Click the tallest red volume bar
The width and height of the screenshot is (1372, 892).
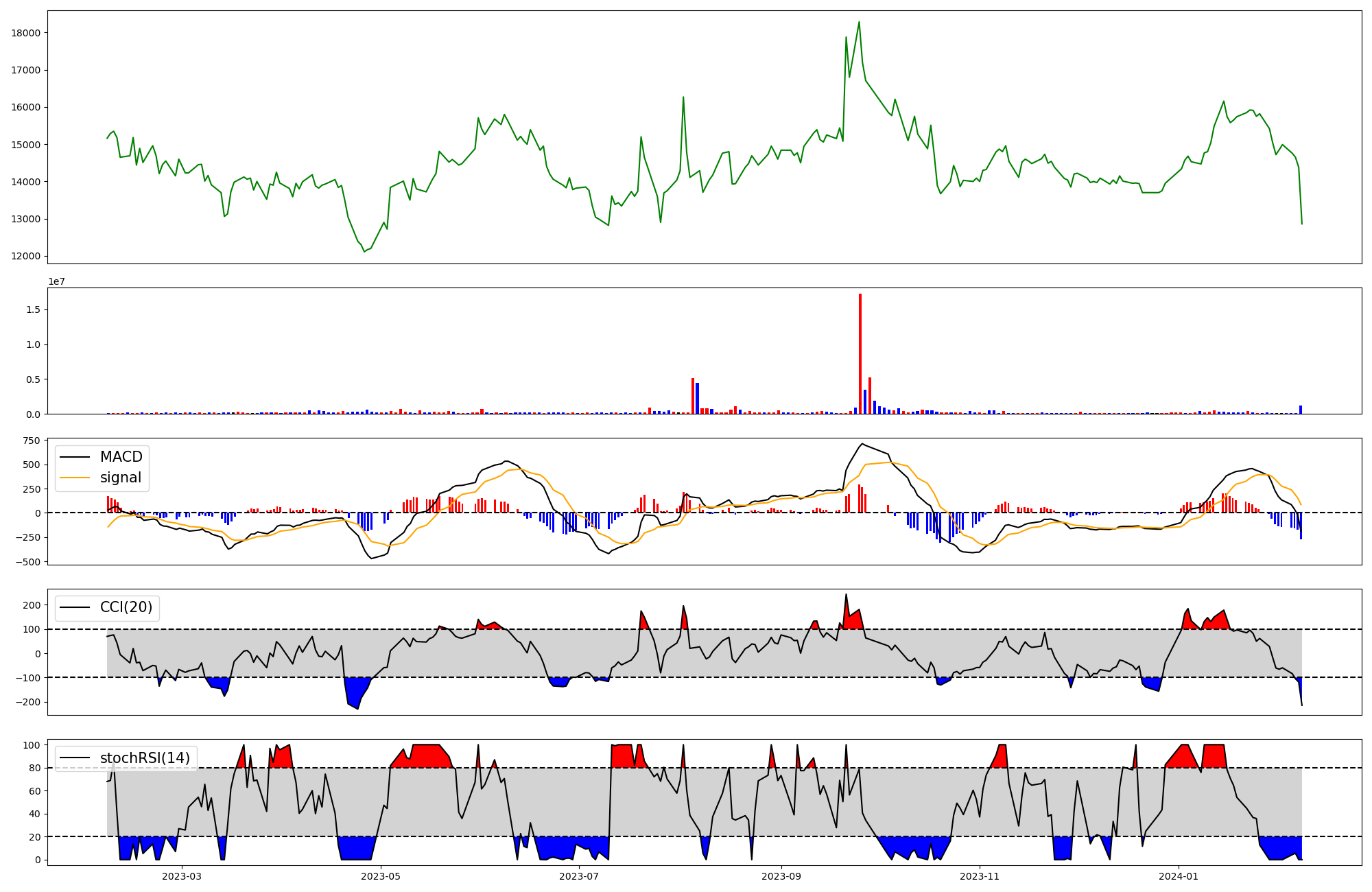pos(860,354)
